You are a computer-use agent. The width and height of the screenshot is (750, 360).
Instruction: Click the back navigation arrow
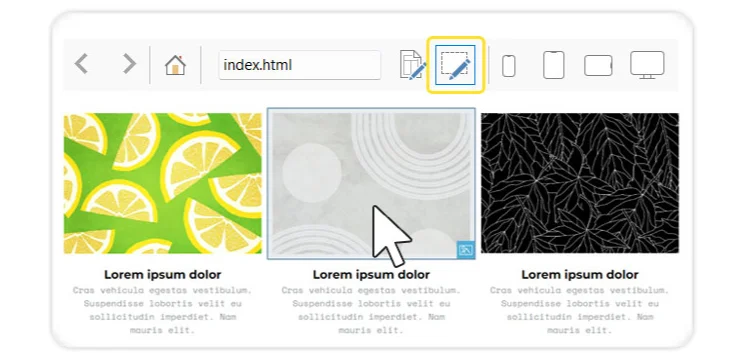pyautogui.click(x=81, y=64)
